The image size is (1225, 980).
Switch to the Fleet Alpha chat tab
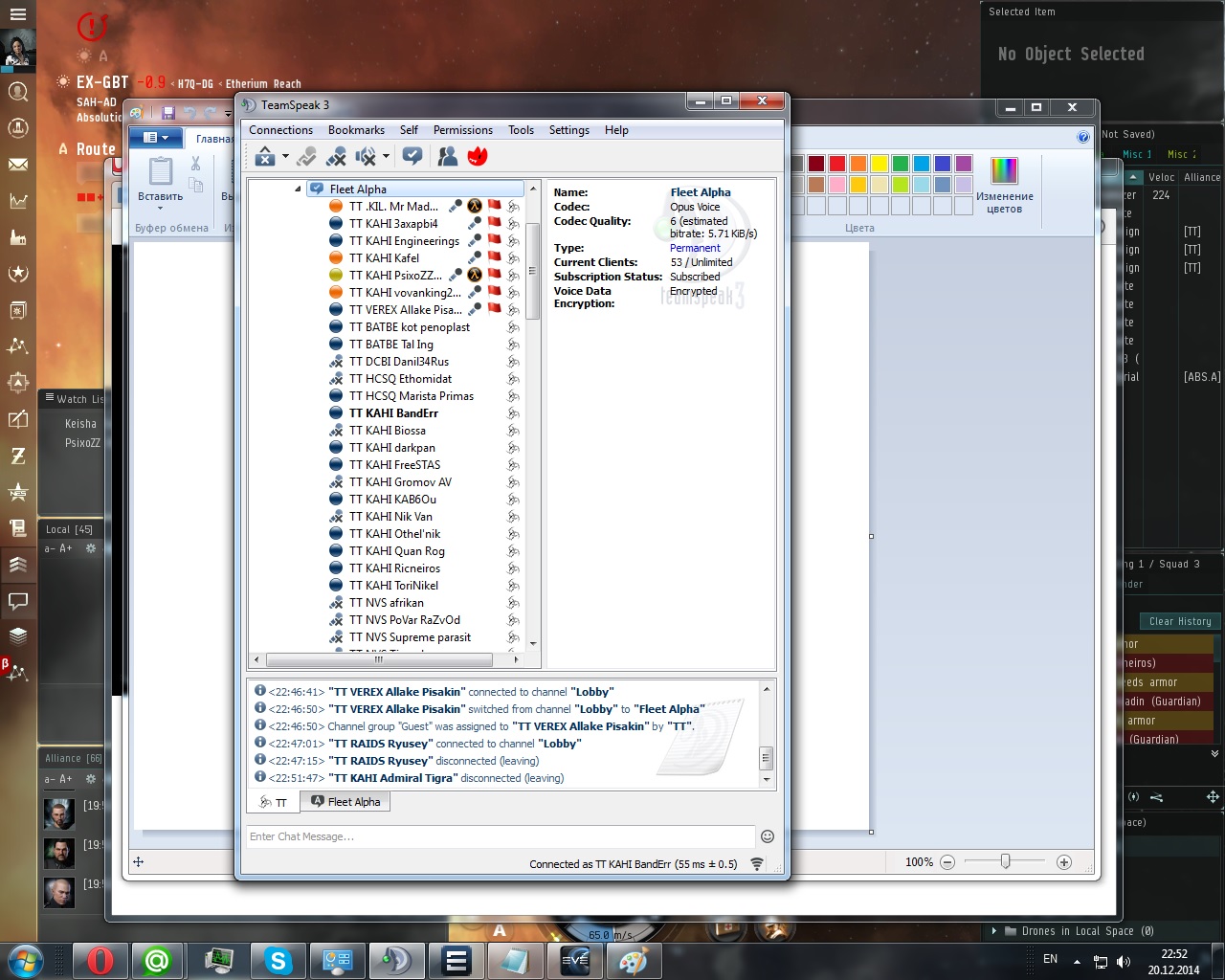pos(345,802)
